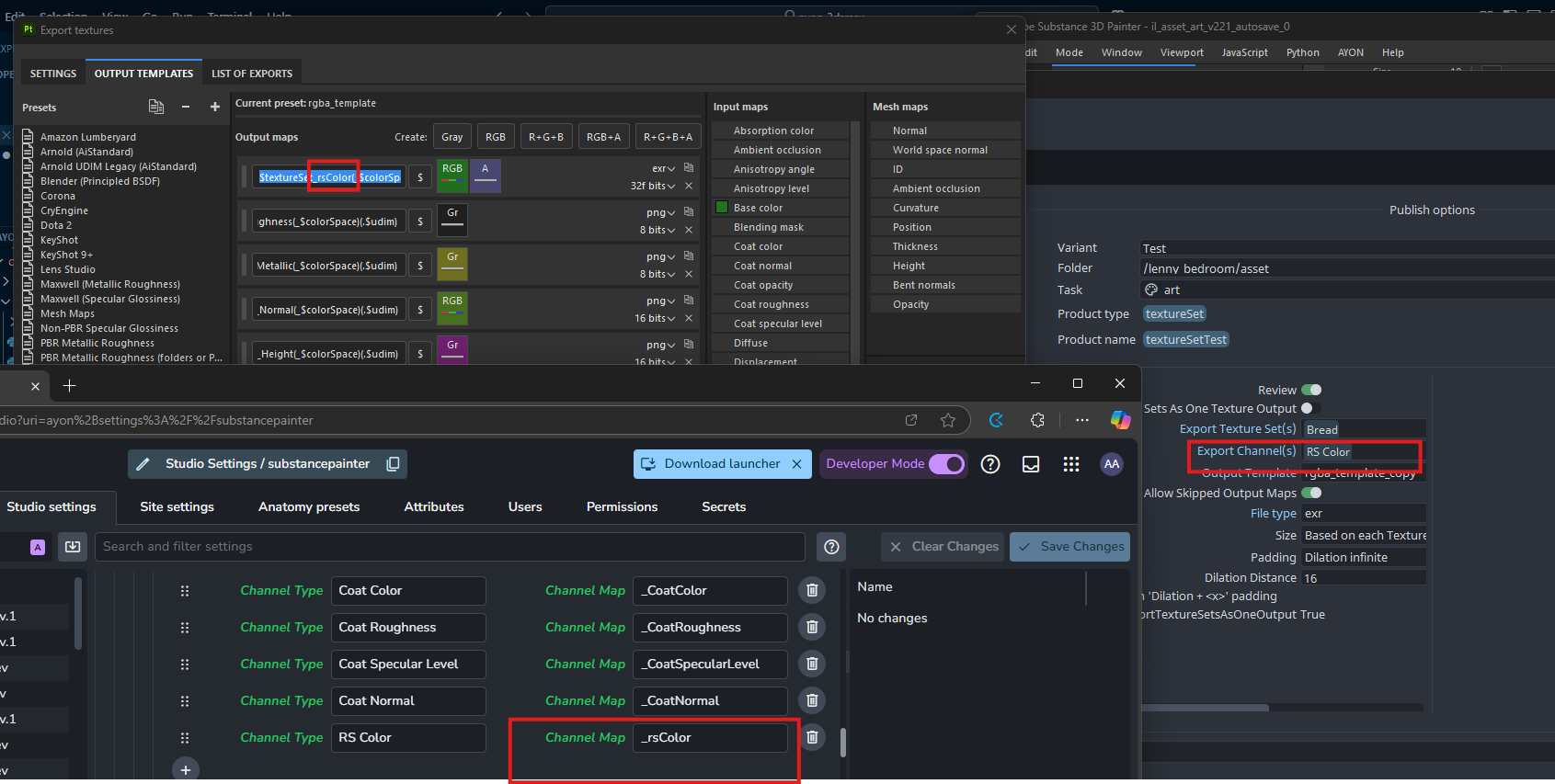Open Export Channel(s) dropdown showing RS Color
The height and width of the screenshot is (784, 1555).
(x=1365, y=451)
